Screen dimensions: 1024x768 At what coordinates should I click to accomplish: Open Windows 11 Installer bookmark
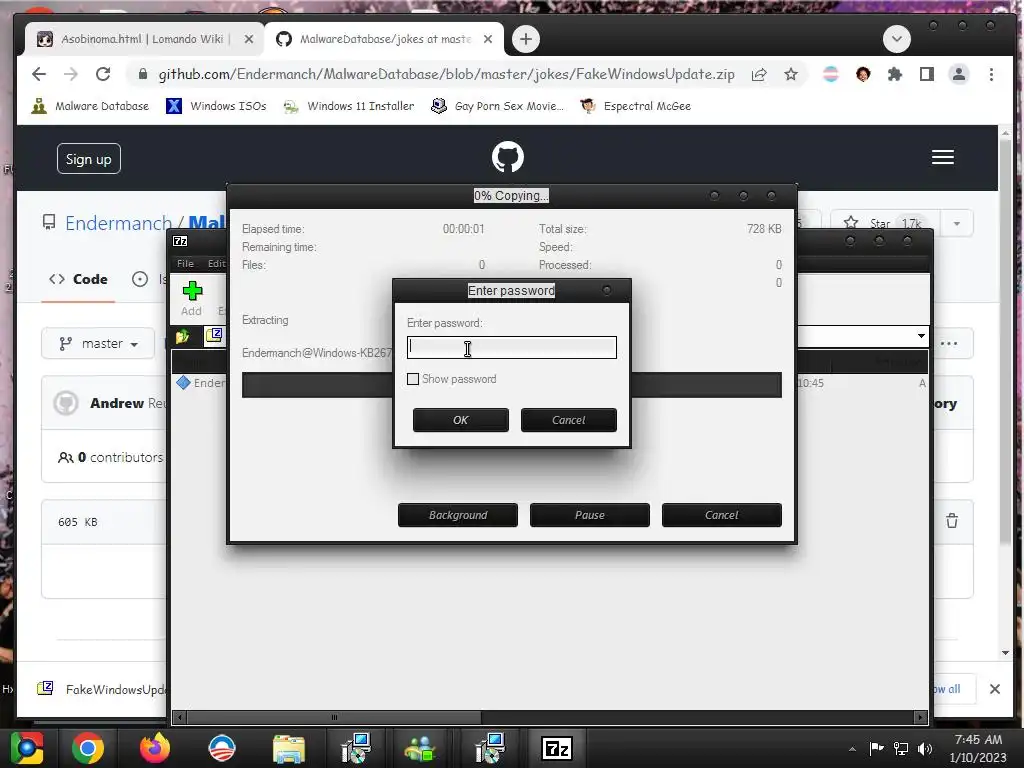tap(349, 106)
